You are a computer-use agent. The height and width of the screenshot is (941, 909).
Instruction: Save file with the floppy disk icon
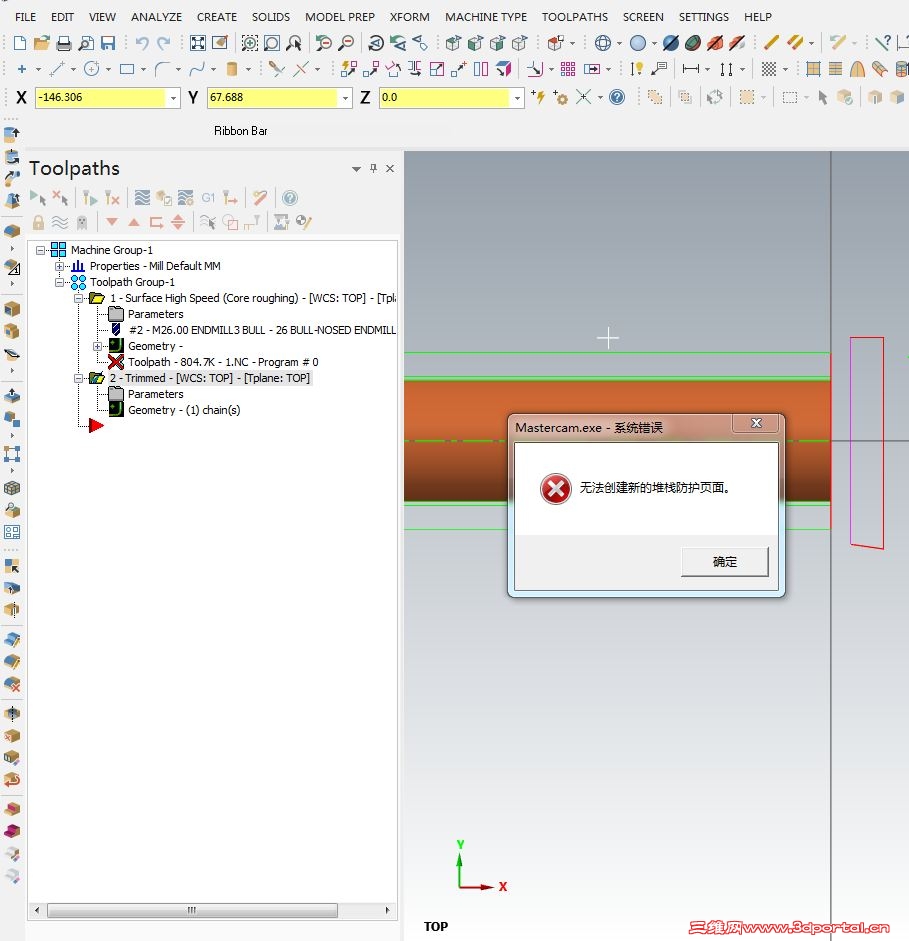pyautogui.click(x=108, y=43)
